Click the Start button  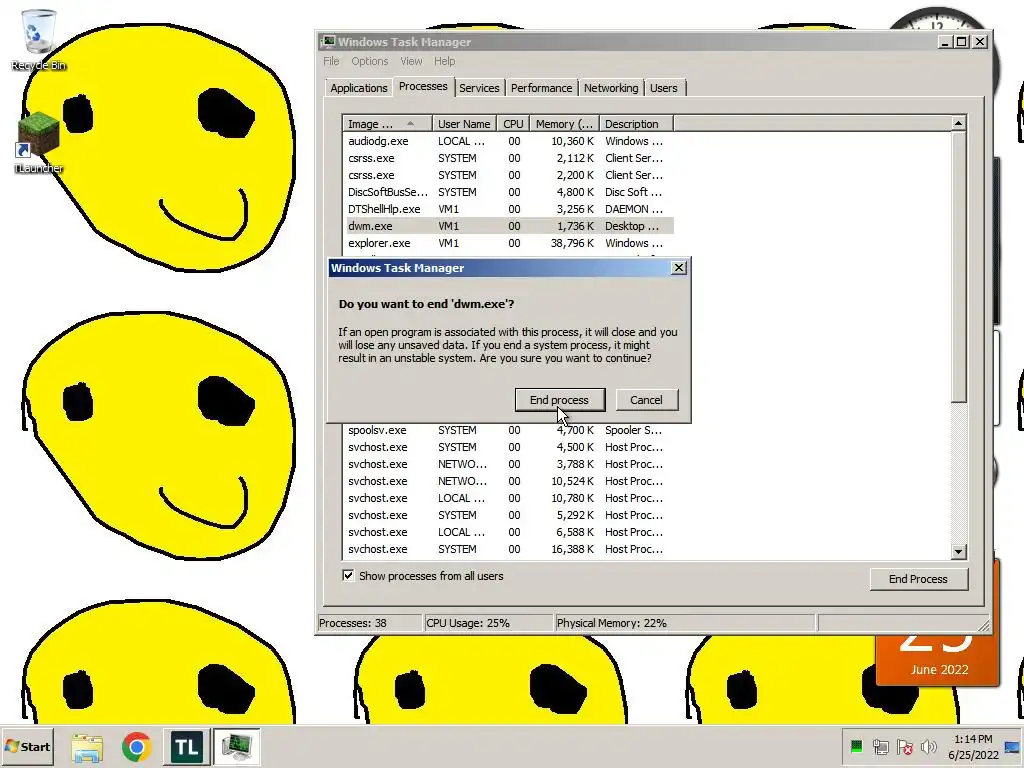click(x=27, y=746)
